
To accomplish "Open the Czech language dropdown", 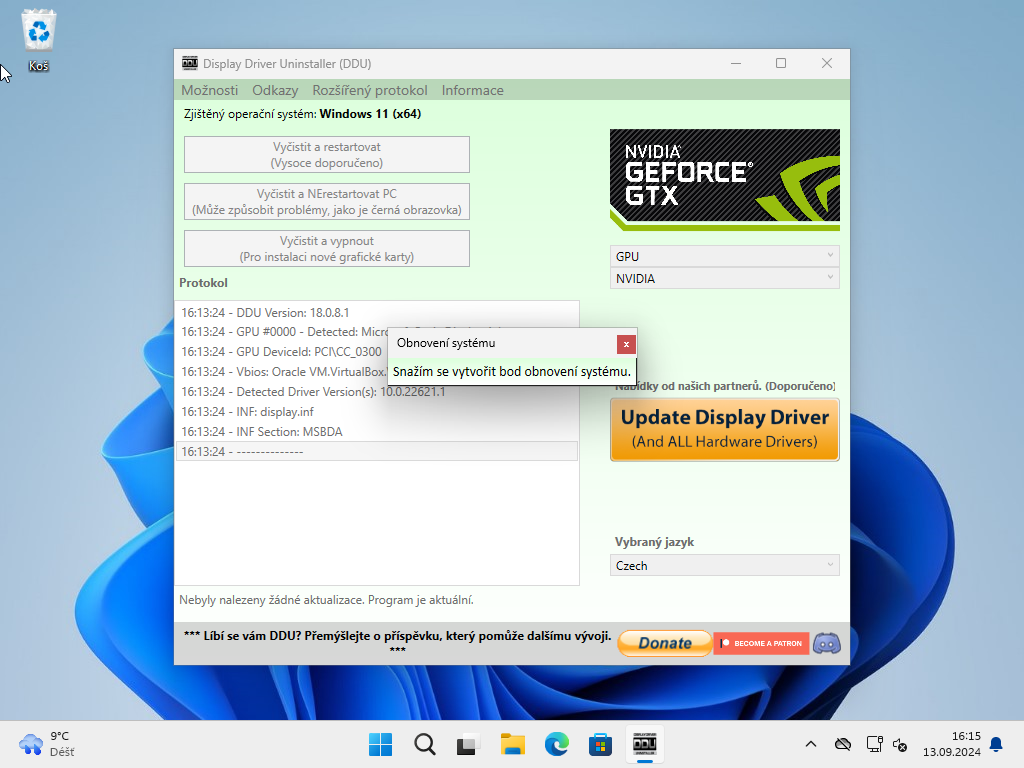I will click(x=724, y=565).
